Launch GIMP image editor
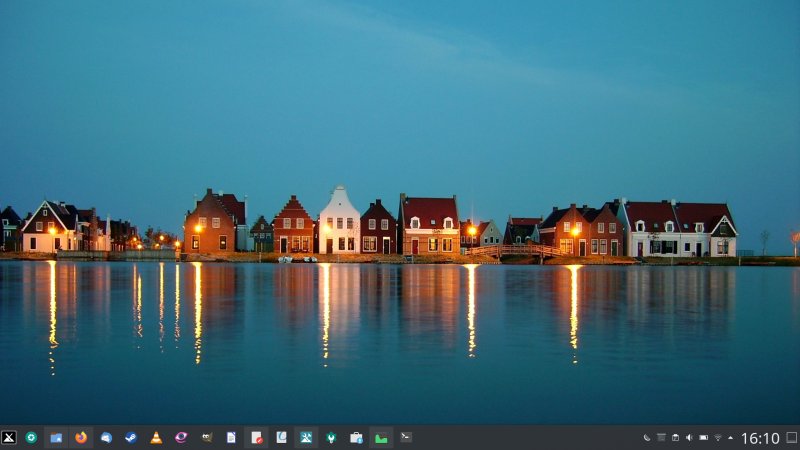 (206, 437)
